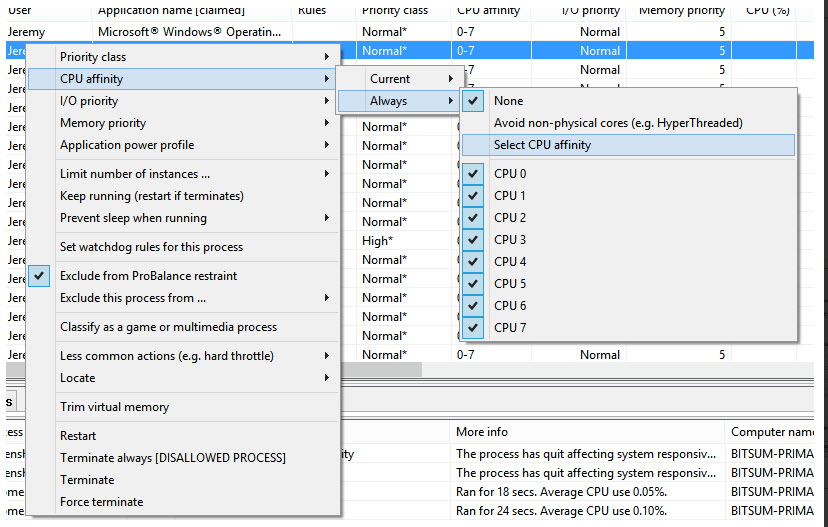The height and width of the screenshot is (527, 828).
Task: Sort by the Memory priority column header
Action: click(682, 10)
